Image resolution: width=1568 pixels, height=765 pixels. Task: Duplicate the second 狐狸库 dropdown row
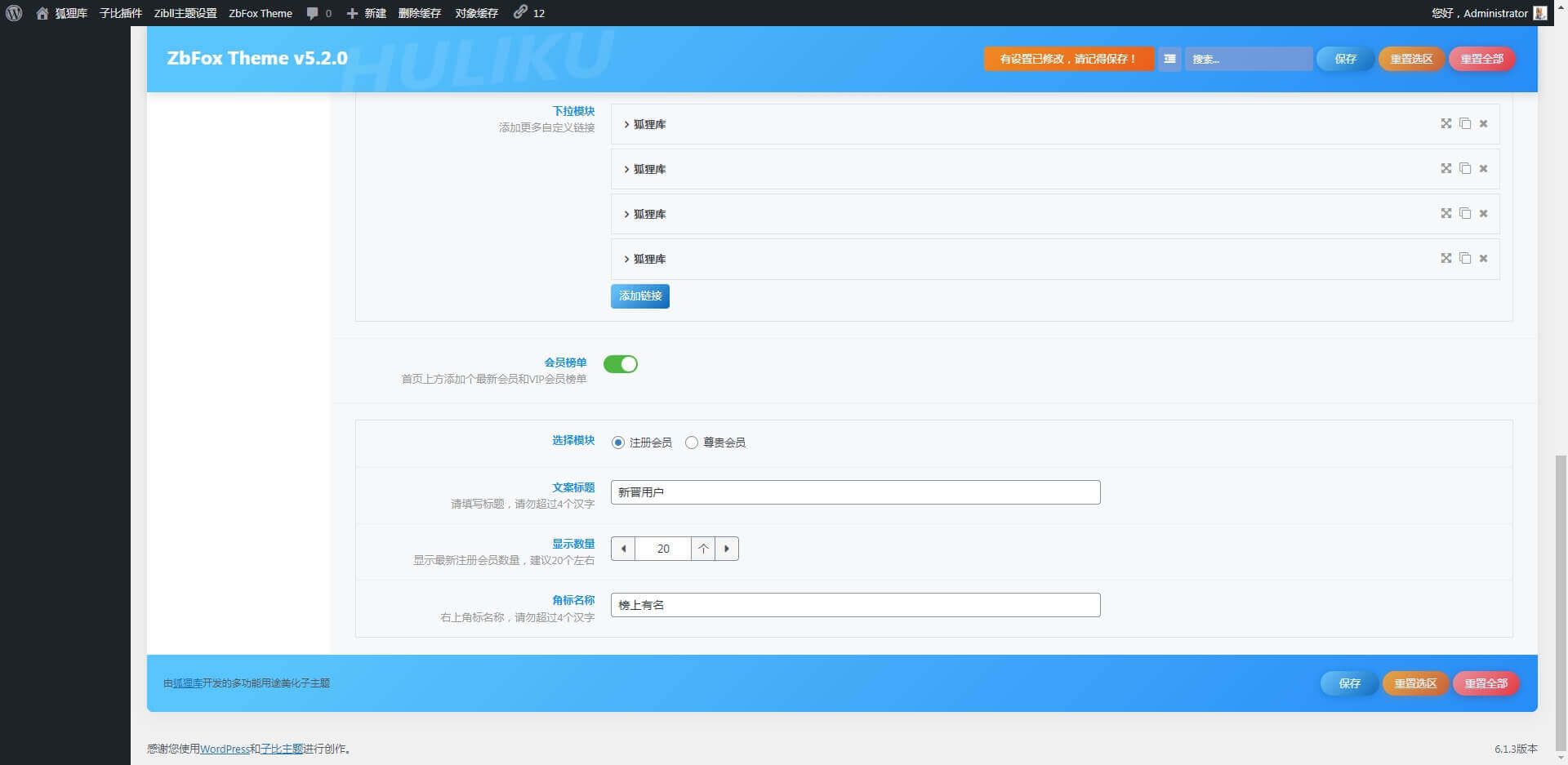(x=1465, y=168)
